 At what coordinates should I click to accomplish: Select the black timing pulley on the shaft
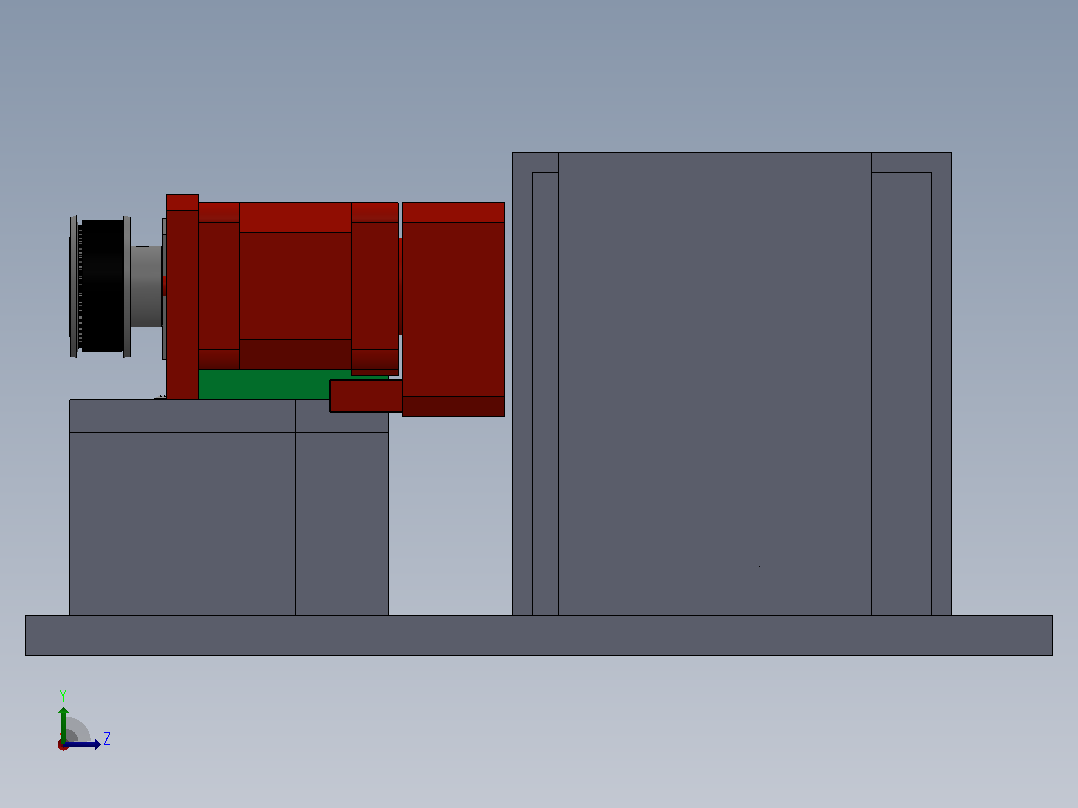point(102,286)
